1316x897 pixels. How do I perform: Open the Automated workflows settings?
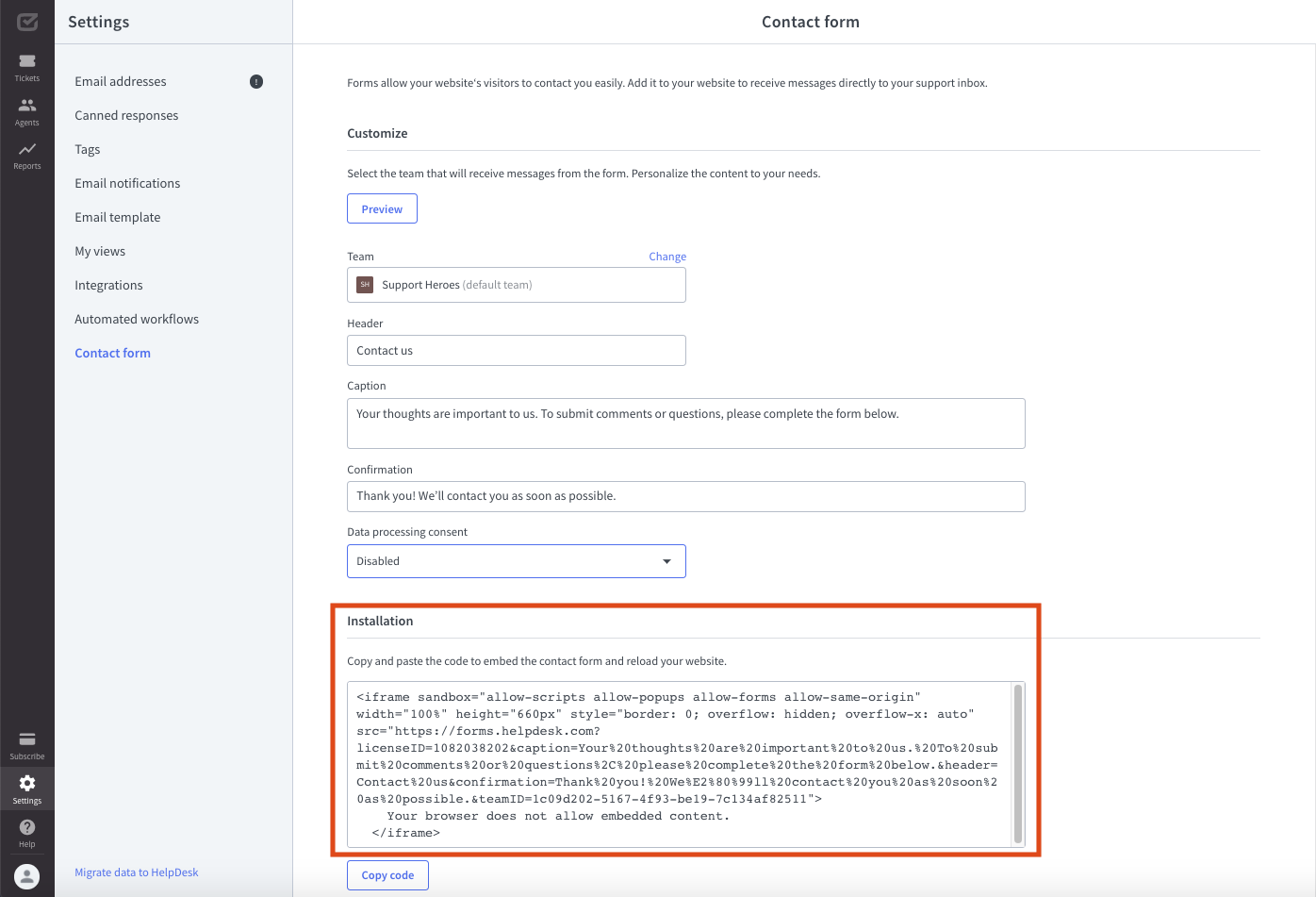tap(137, 318)
